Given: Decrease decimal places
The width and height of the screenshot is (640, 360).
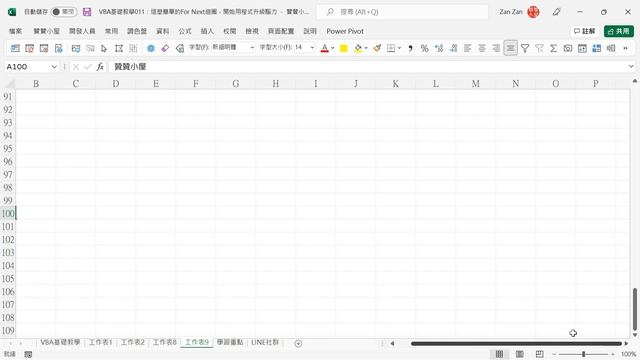Looking at the screenshot, I should point(453,48).
